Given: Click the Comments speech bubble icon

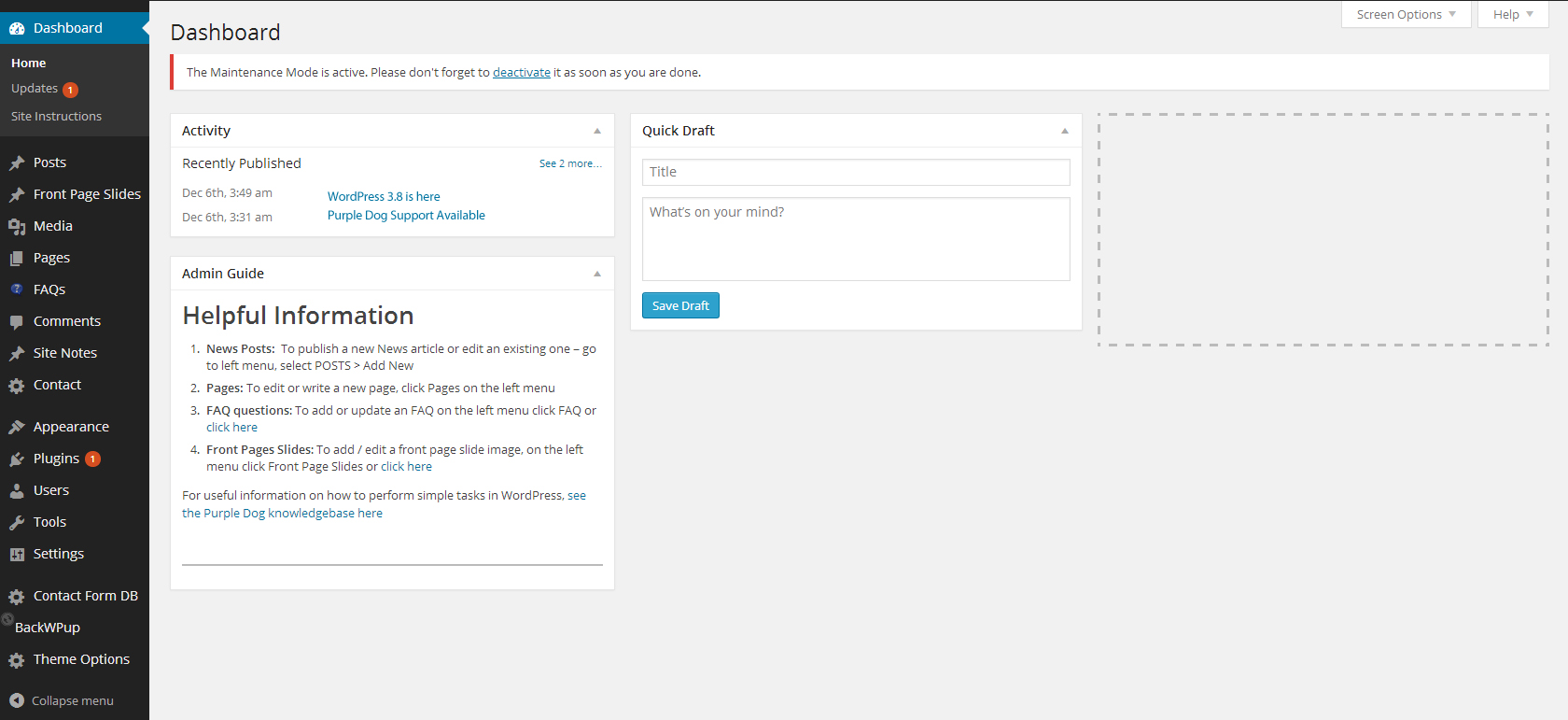Looking at the screenshot, I should (x=17, y=321).
